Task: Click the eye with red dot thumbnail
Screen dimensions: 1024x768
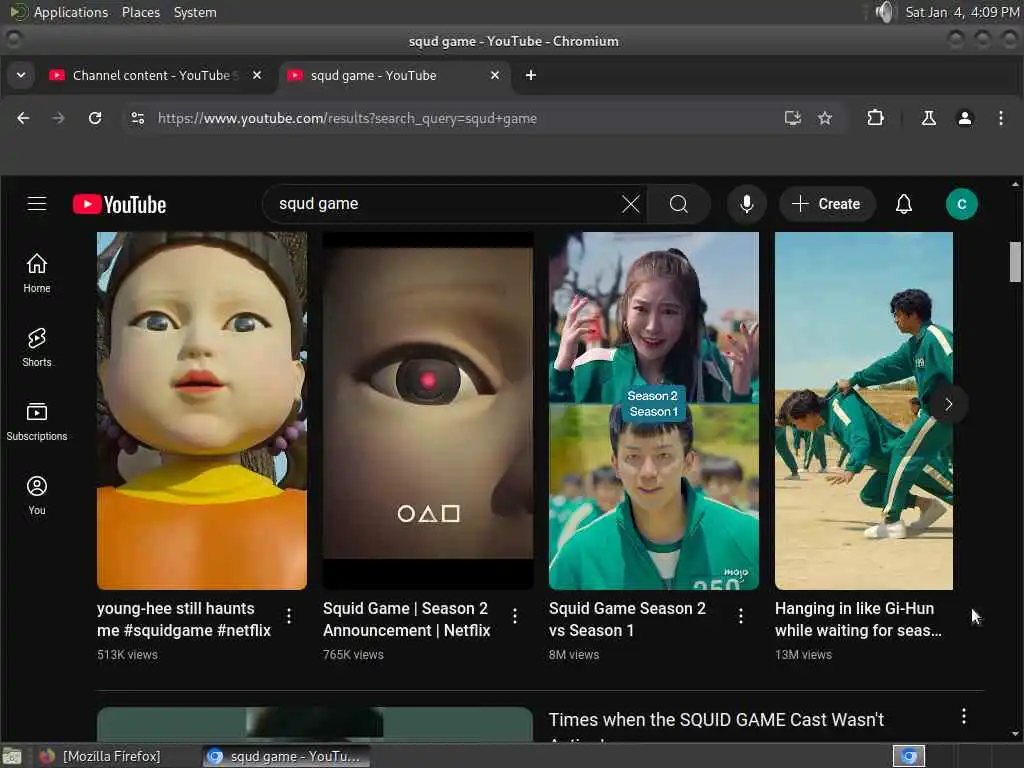Action: point(428,411)
